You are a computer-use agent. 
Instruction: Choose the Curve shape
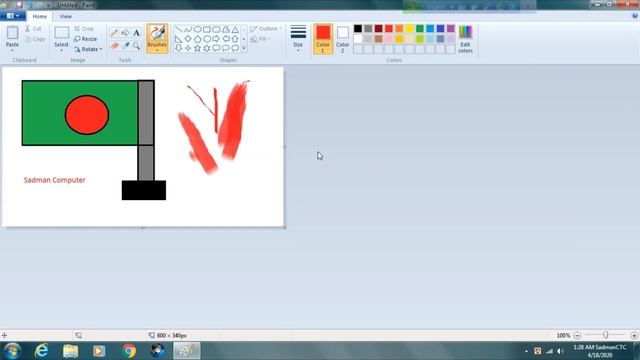click(x=188, y=29)
